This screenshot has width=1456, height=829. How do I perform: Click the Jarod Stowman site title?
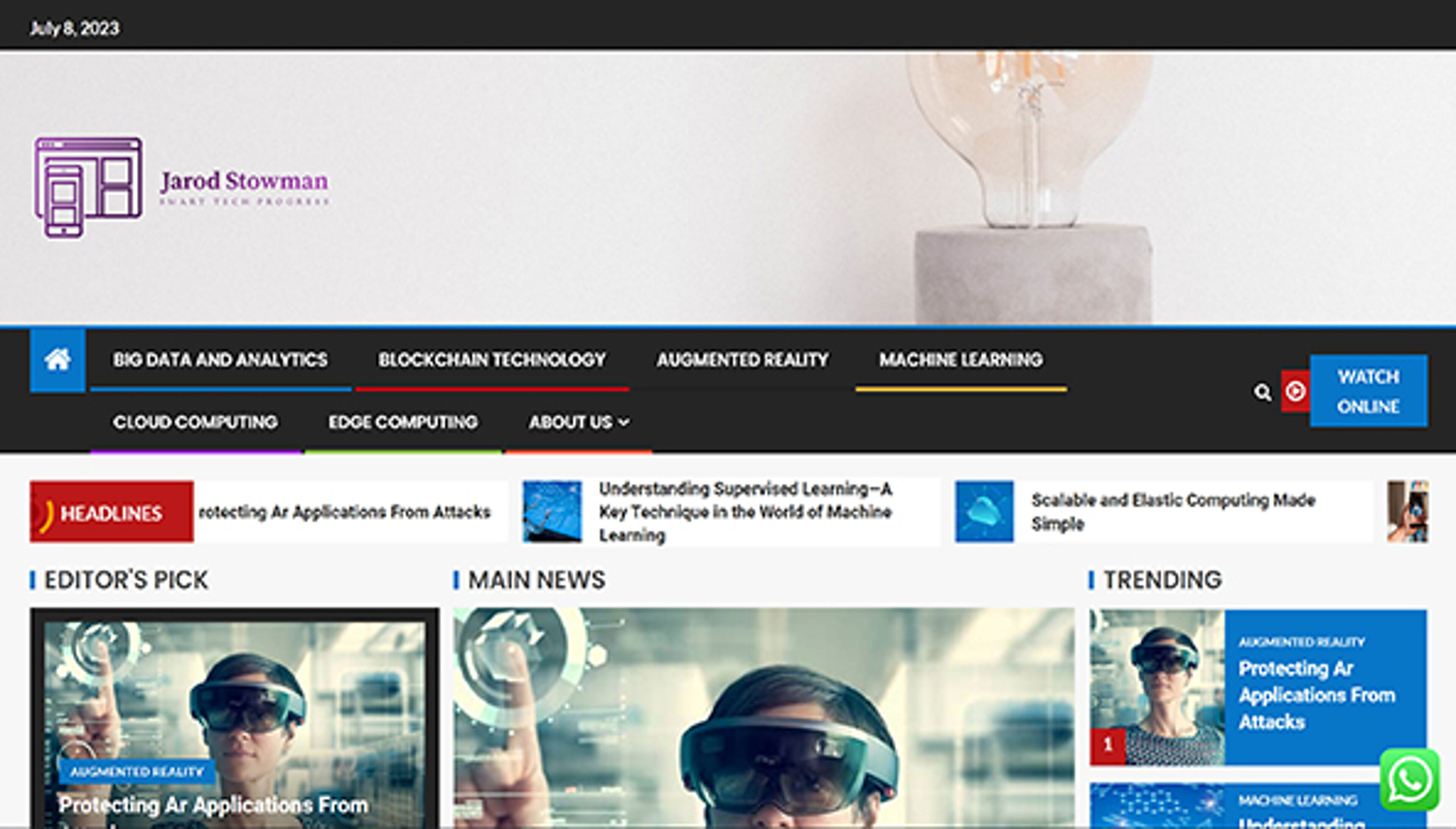coord(244,182)
